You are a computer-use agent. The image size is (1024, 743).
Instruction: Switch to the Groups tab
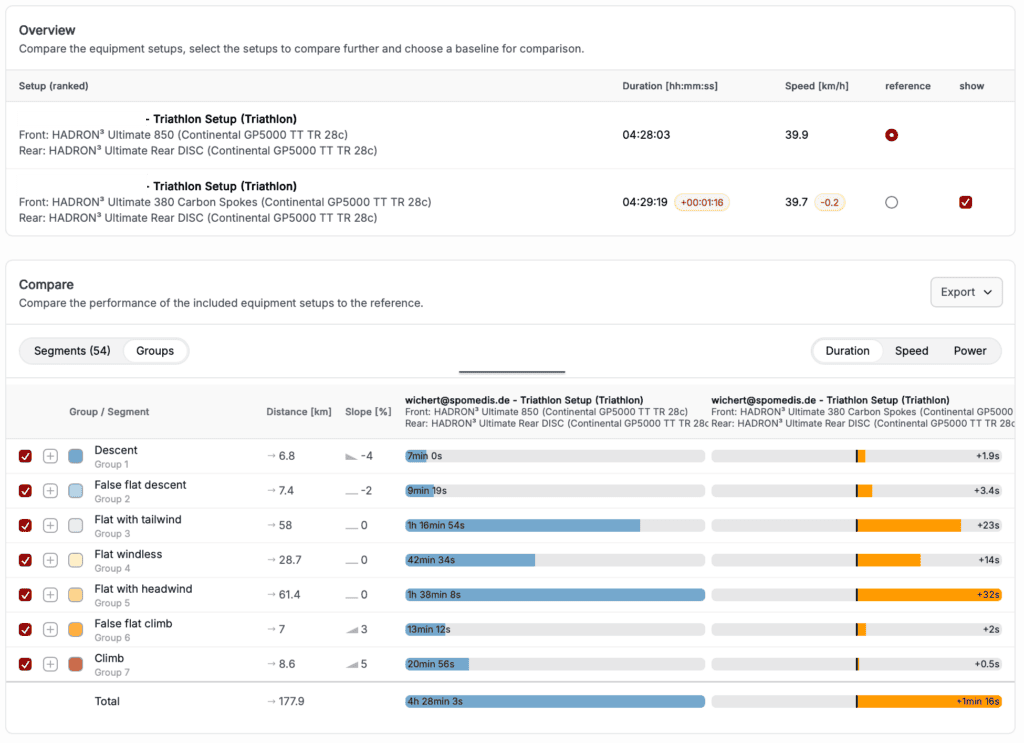pyautogui.click(x=155, y=351)
